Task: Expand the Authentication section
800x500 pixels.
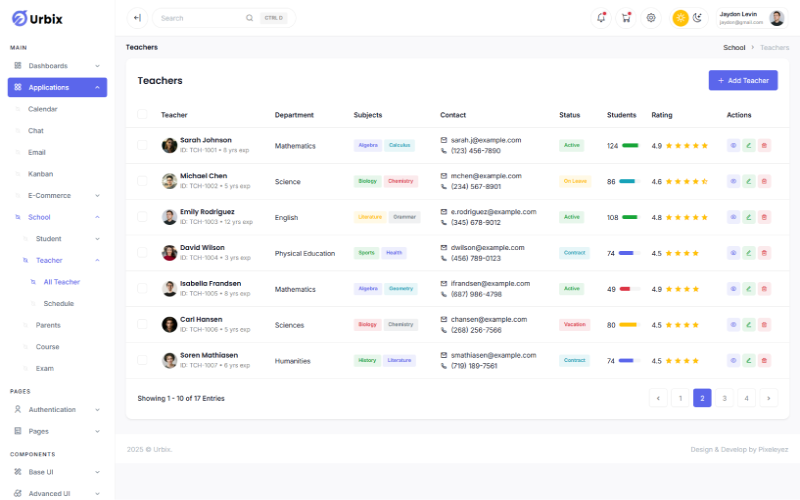Action: pyautogui.click(x=57, y=410)
